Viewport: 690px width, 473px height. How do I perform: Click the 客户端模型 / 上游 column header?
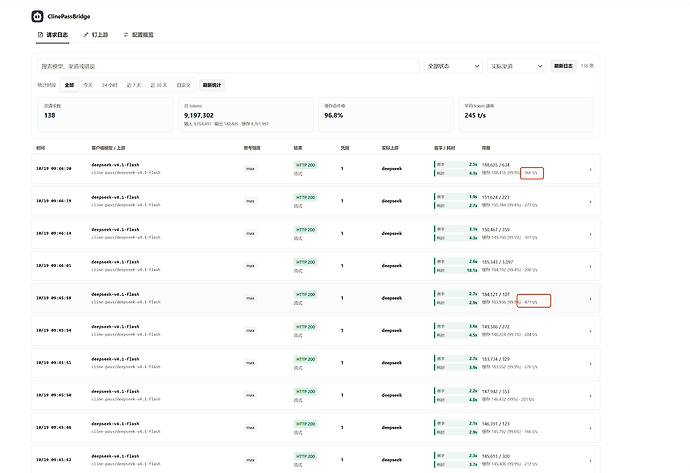click(108, 148)
